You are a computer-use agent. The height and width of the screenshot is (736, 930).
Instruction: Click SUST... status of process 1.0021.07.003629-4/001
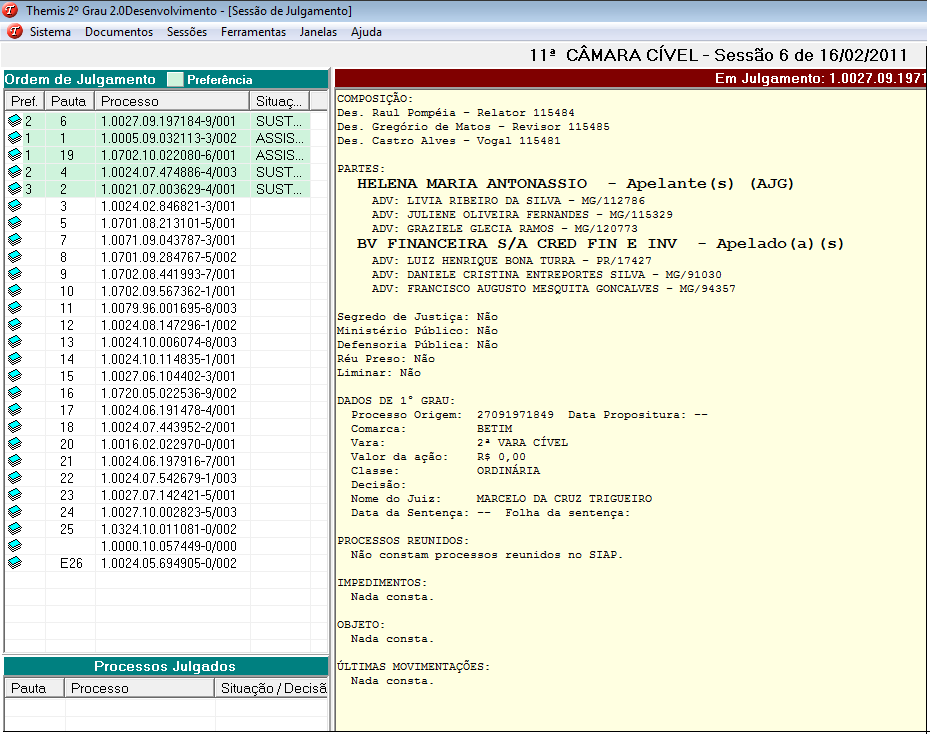tap(279, 189)
